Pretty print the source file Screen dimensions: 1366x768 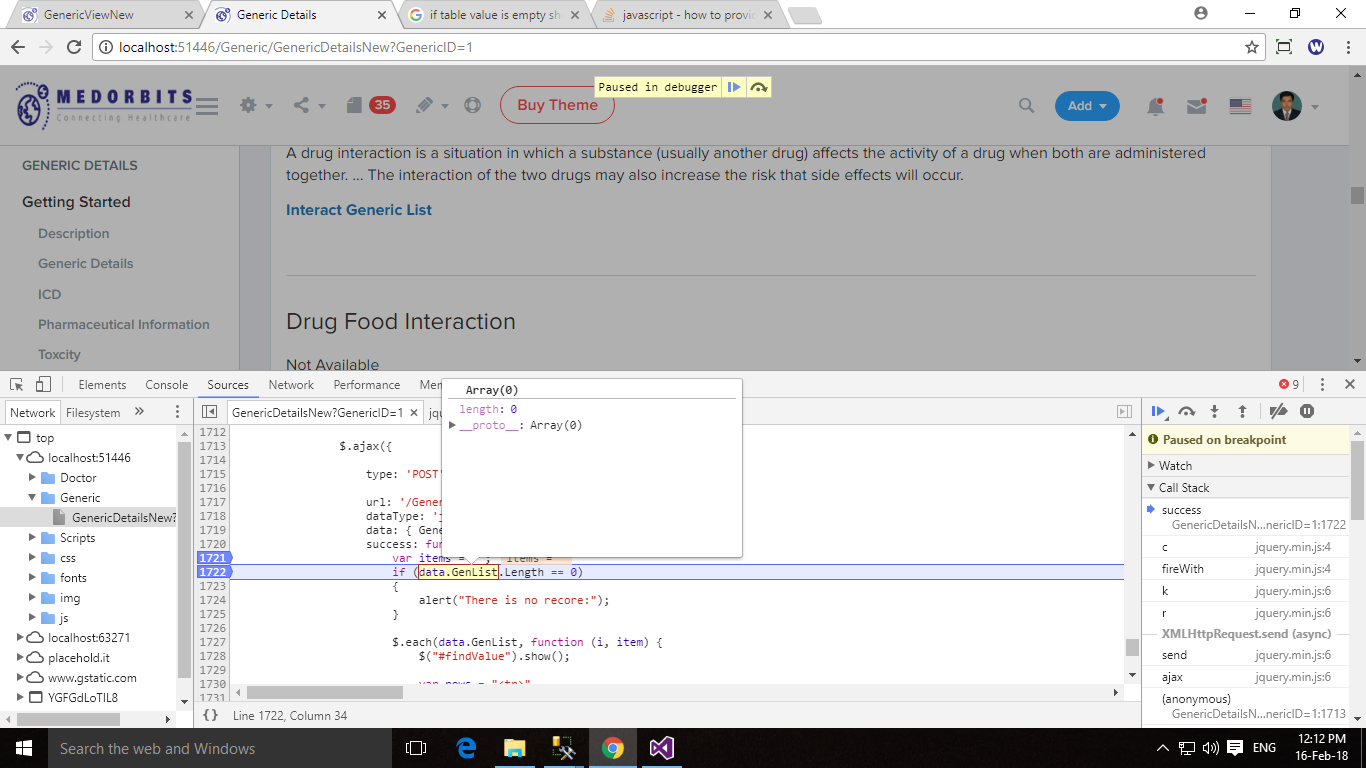pyautogui.click(x=210, y=716)
